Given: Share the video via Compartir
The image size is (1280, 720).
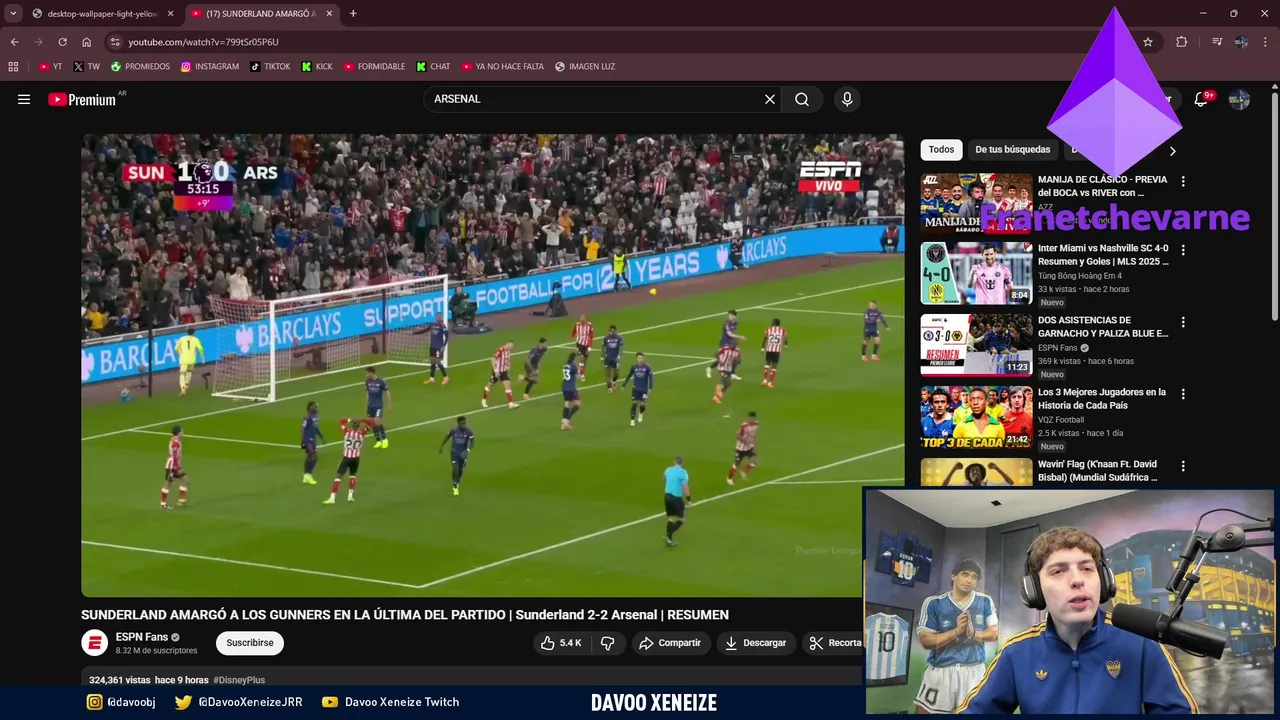Looking at the screenshot, I should [670, 643].
